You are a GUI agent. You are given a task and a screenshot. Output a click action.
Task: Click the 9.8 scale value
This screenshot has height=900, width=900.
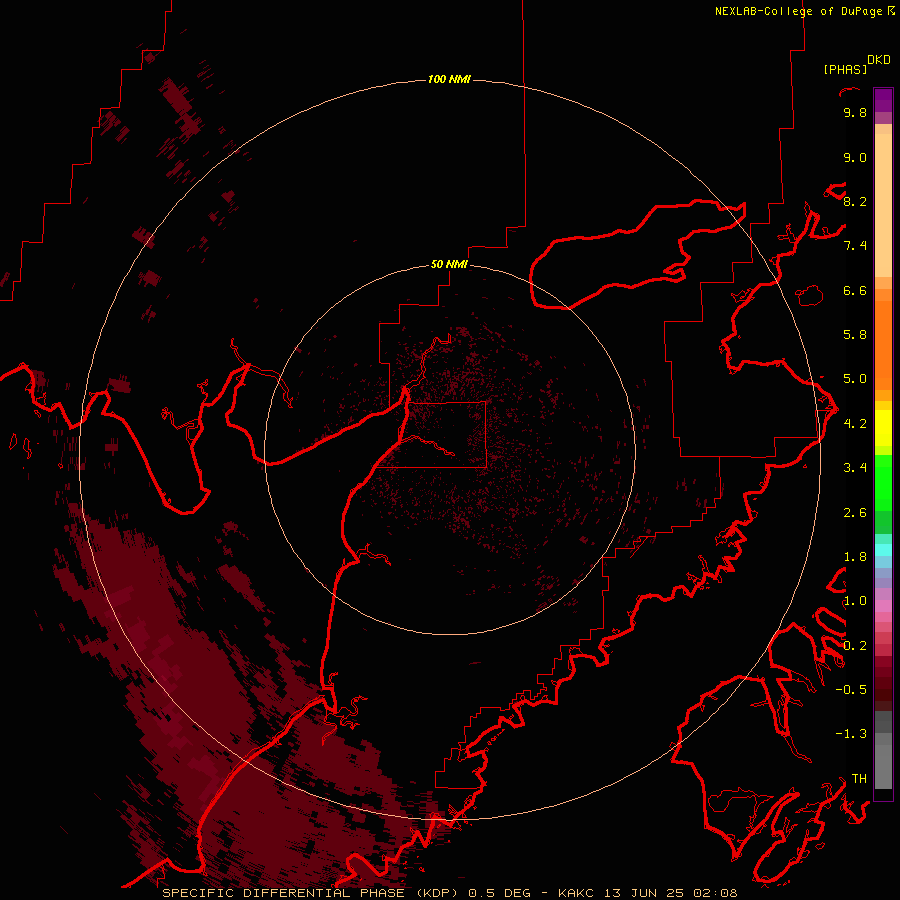pyautogui.click(x=855, y=112)
